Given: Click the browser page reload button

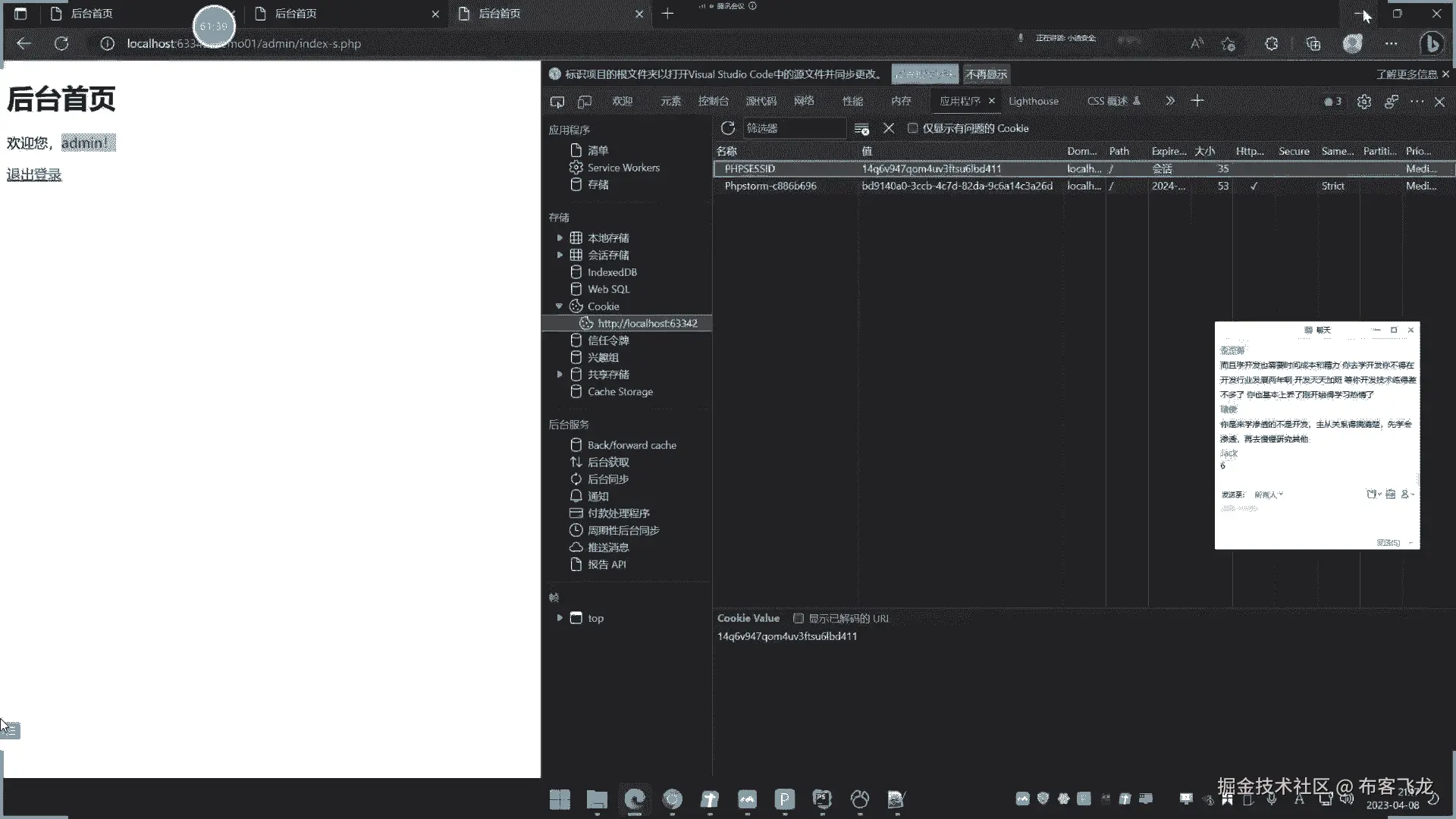Looking at the screenshot, I should pyautogui.click(x=61, y=44).
